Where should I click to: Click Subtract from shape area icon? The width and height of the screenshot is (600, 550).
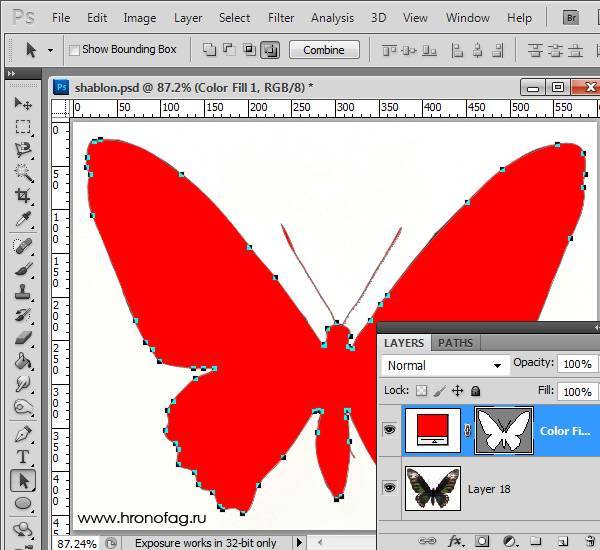point(229,50)
